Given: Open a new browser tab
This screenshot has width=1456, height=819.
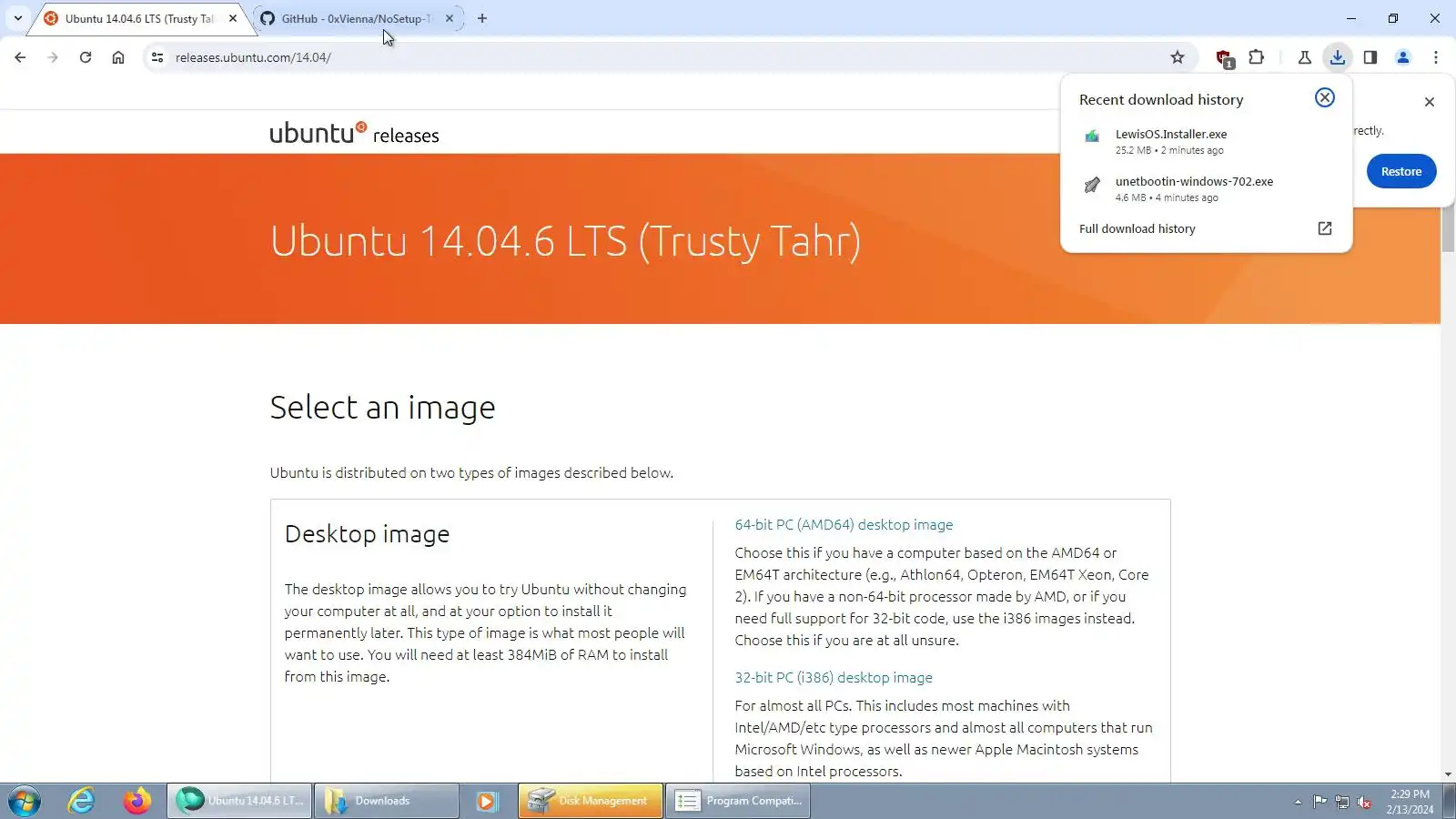Looking at the screenshot, I should [482, 18].
